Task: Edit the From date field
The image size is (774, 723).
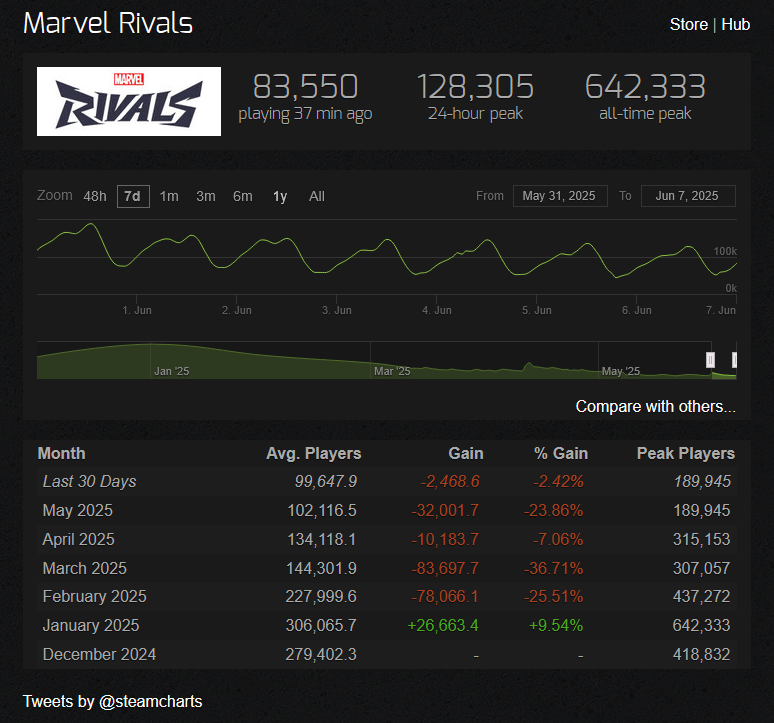Action: pos(560,196)
